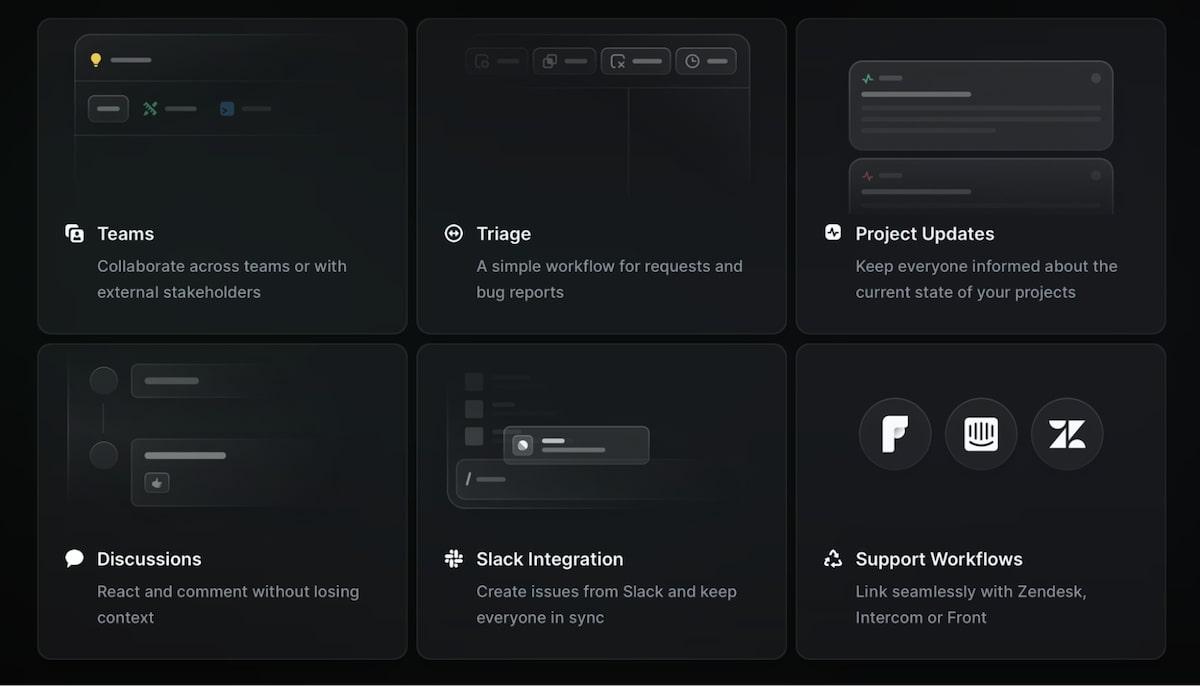Click the decline (X) button in triage bar

coord(636,61)
